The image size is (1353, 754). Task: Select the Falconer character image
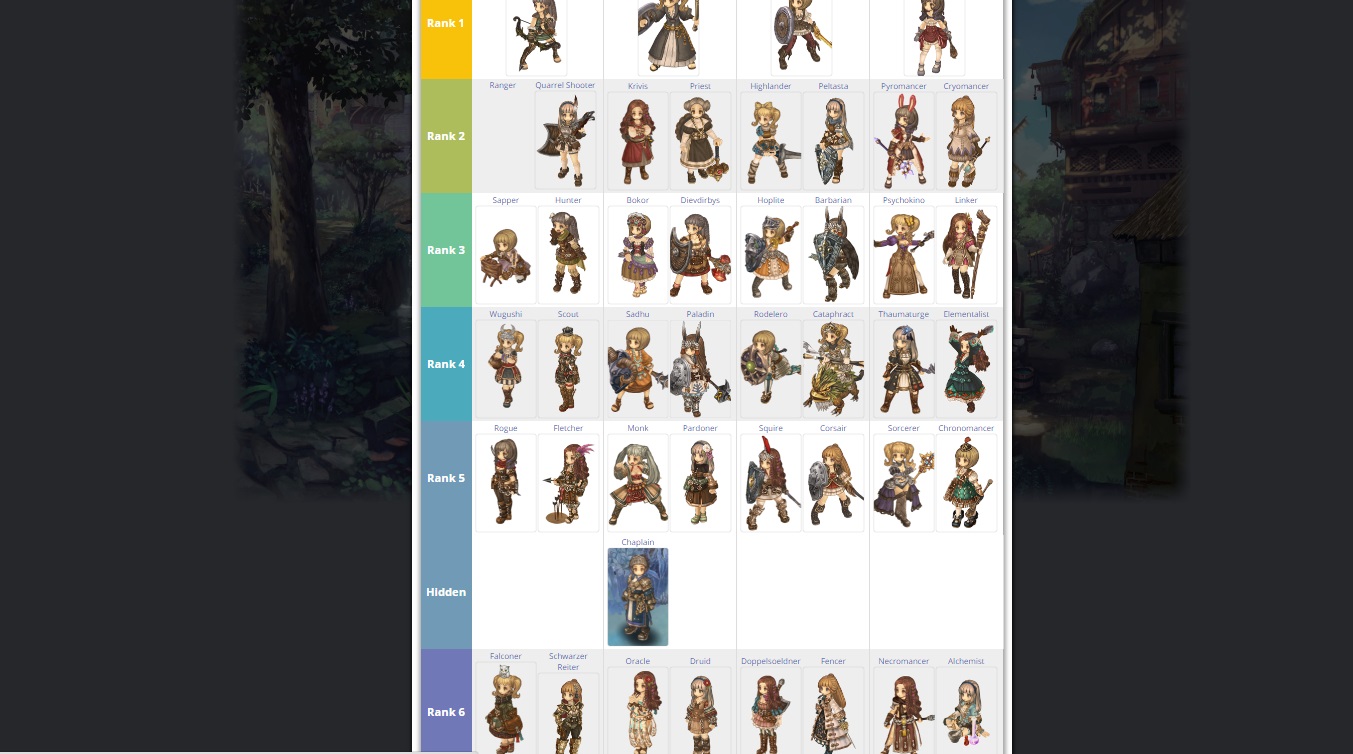[505, 708]
